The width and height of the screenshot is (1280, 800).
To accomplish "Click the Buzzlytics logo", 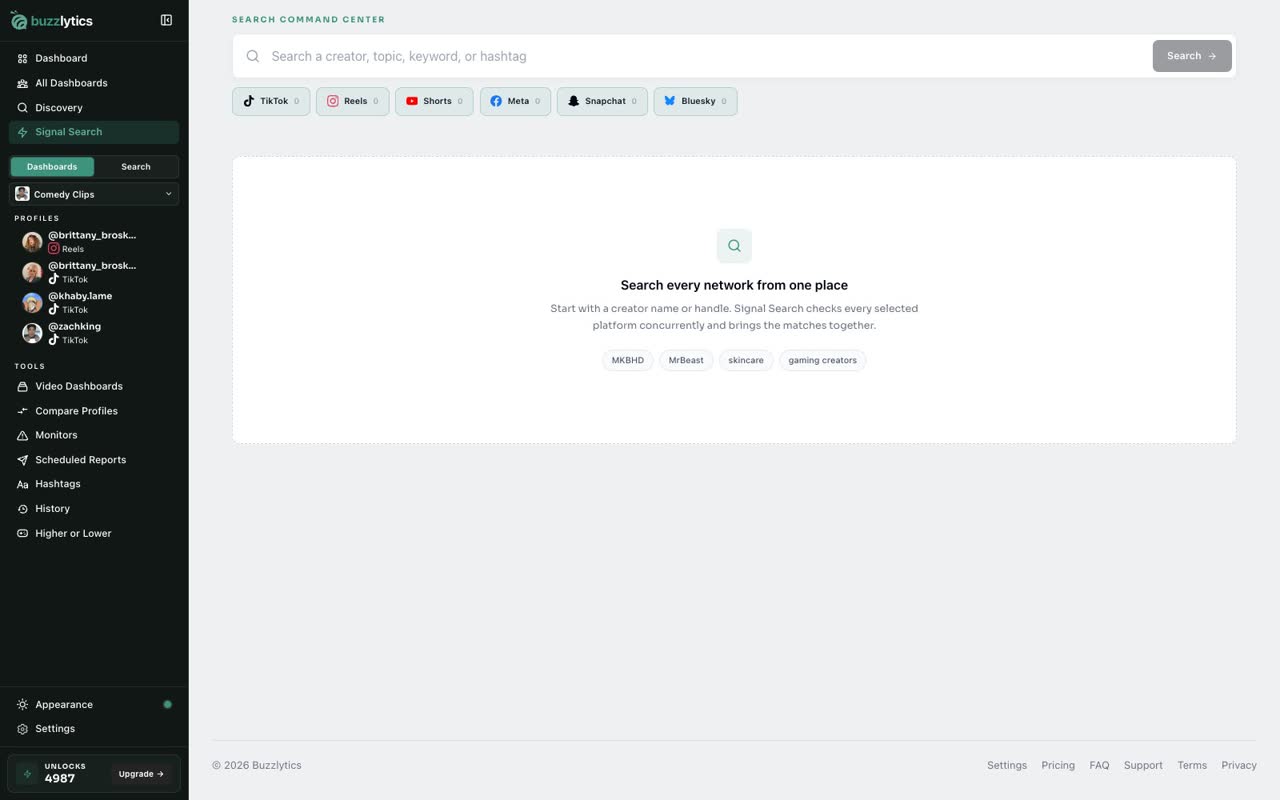I will [52, 20].
